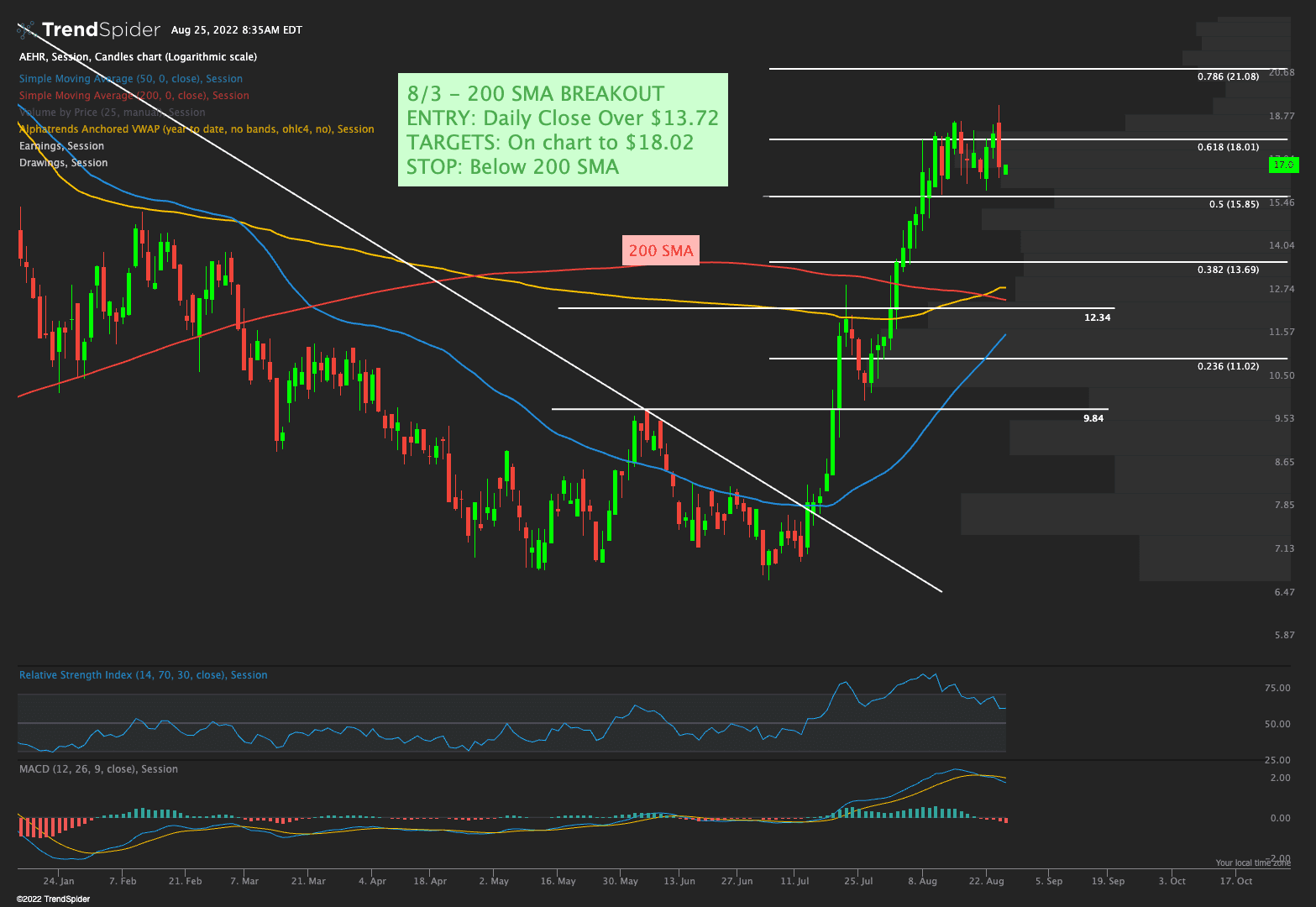Click the Earnings, Session legend entry

pyautogui.click(x=61, y=146)
